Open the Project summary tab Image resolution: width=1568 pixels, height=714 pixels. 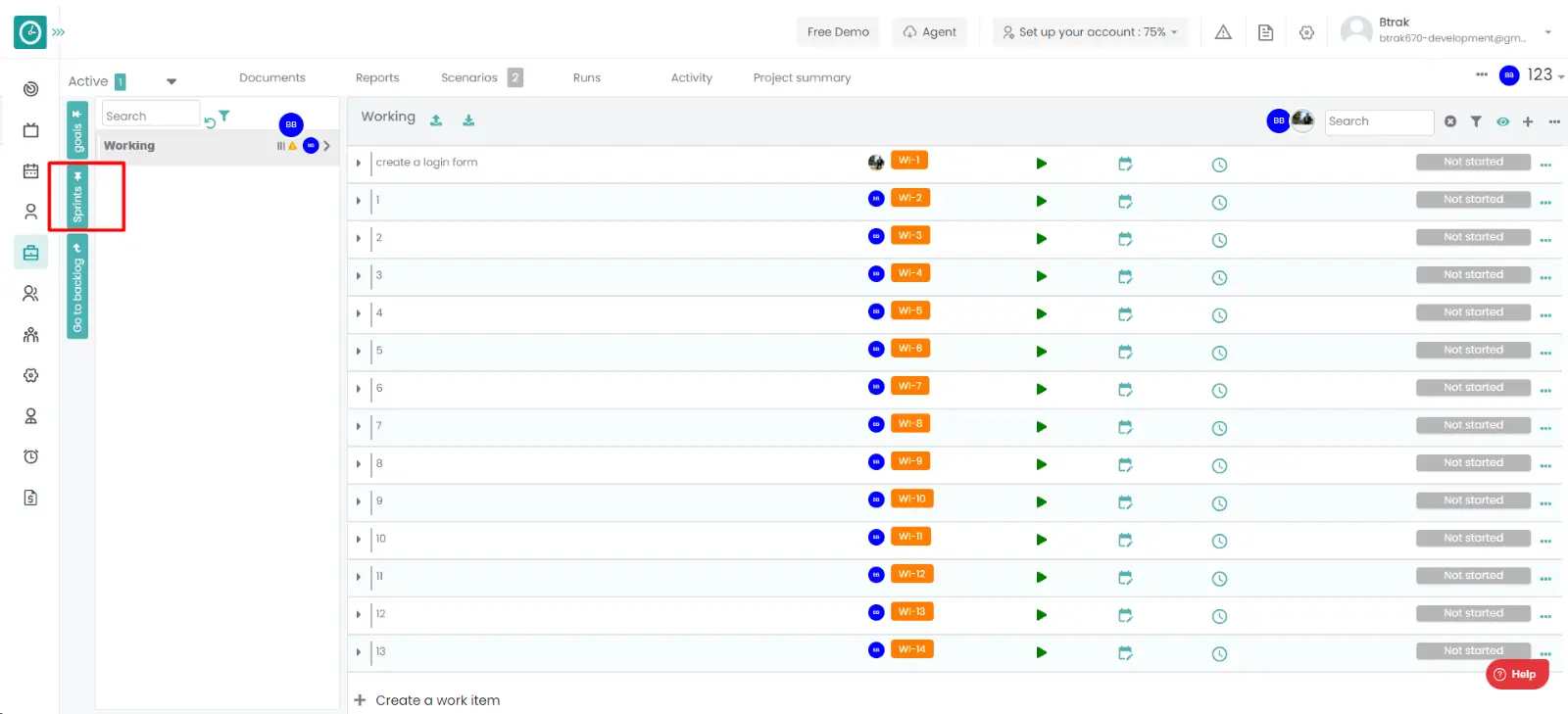tap(802, 78)
